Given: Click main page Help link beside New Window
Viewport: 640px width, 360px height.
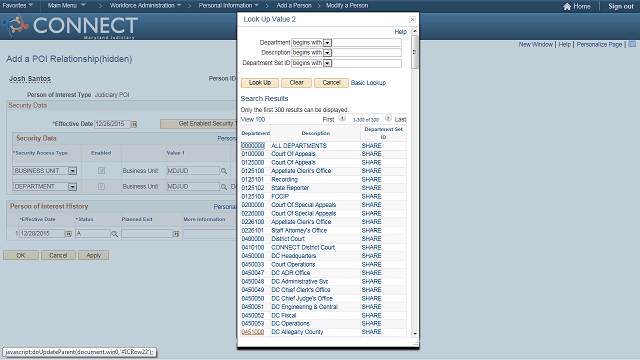Looking at the screenshot, I should point(564,44).
